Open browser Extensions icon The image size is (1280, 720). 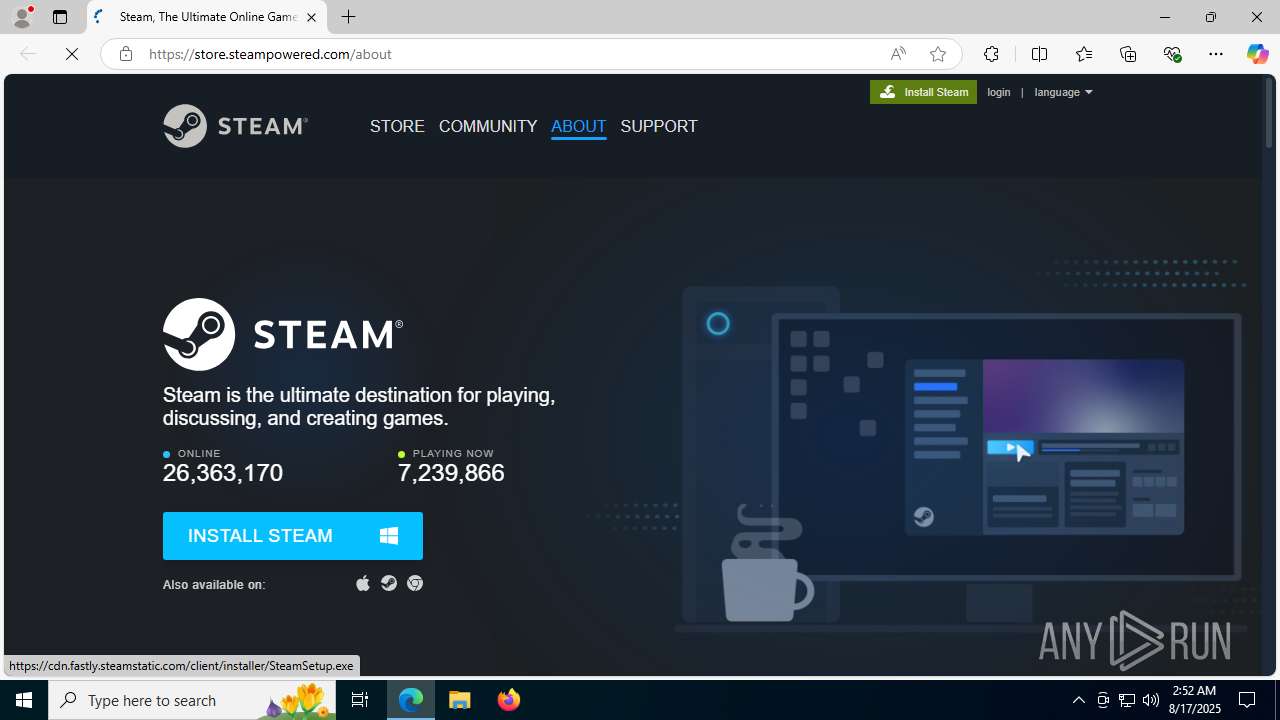pyautogui.click(x=991, y=54)
